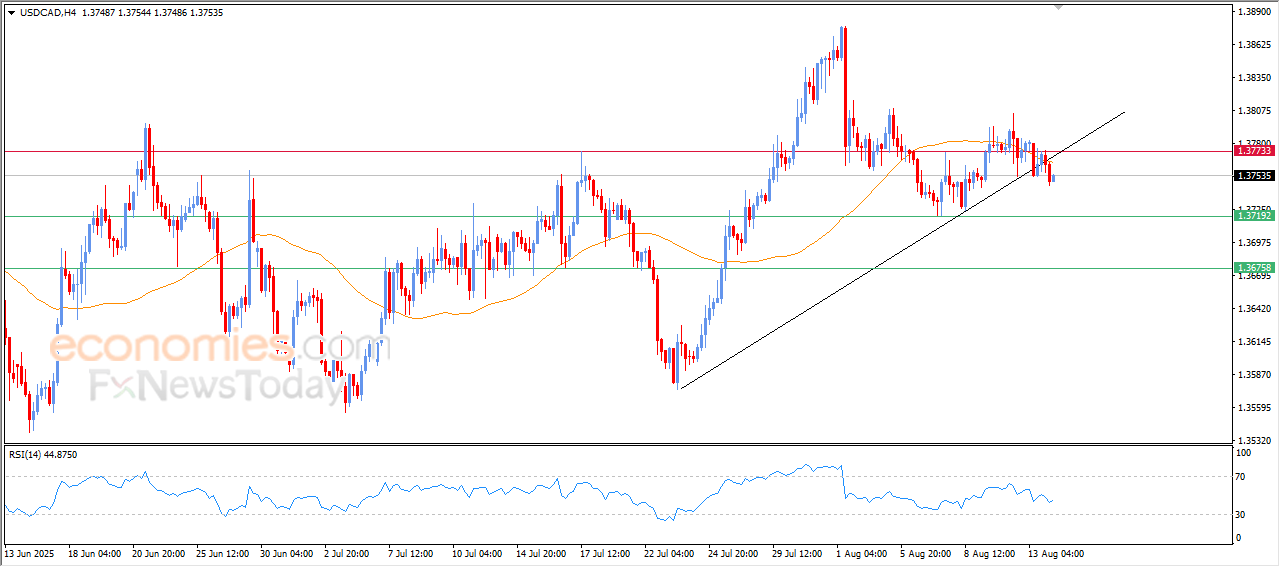The height and width of the screenshot is (567, 1280).
Task: Click the 18 Jun 04:00 time label
Action: 94,553
